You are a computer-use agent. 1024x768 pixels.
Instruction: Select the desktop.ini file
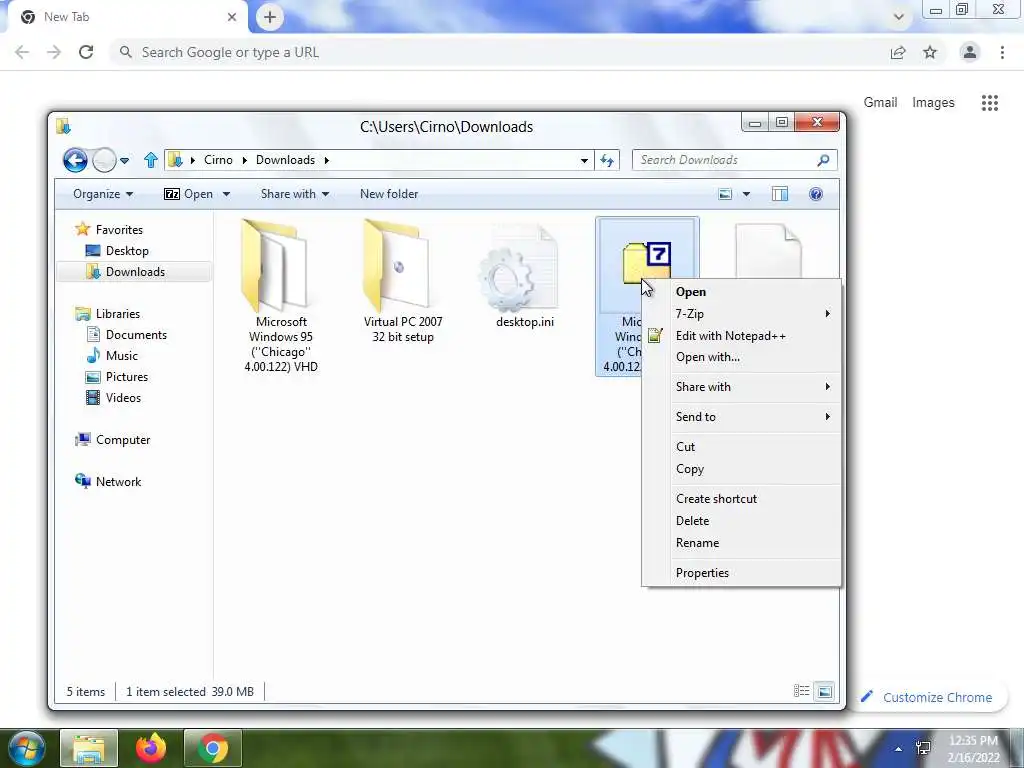(x=524, y=277)
